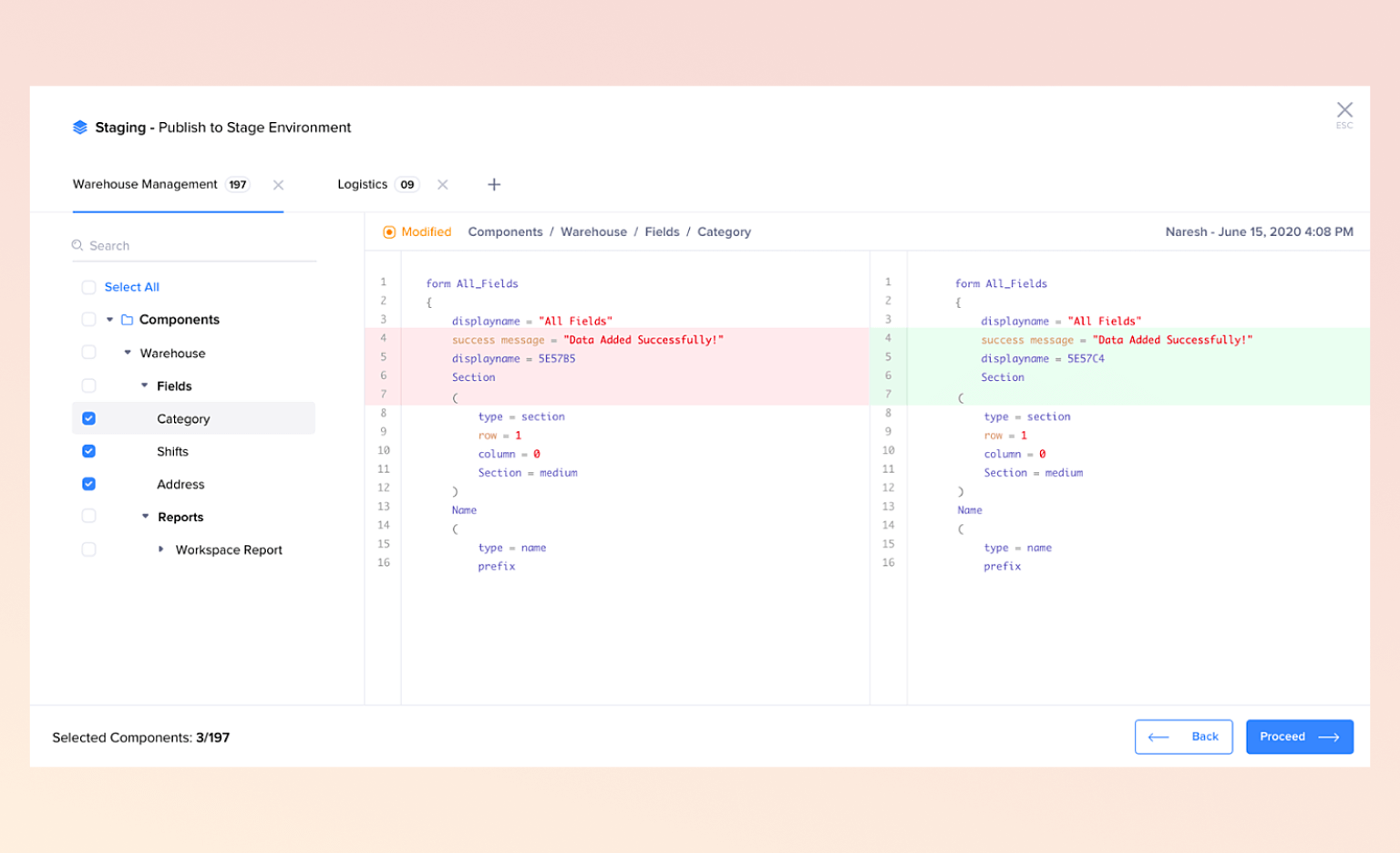The image size is (1400, 853).
Task: Click "Section = medium" in left pane
Action: (x=528, y=473)
